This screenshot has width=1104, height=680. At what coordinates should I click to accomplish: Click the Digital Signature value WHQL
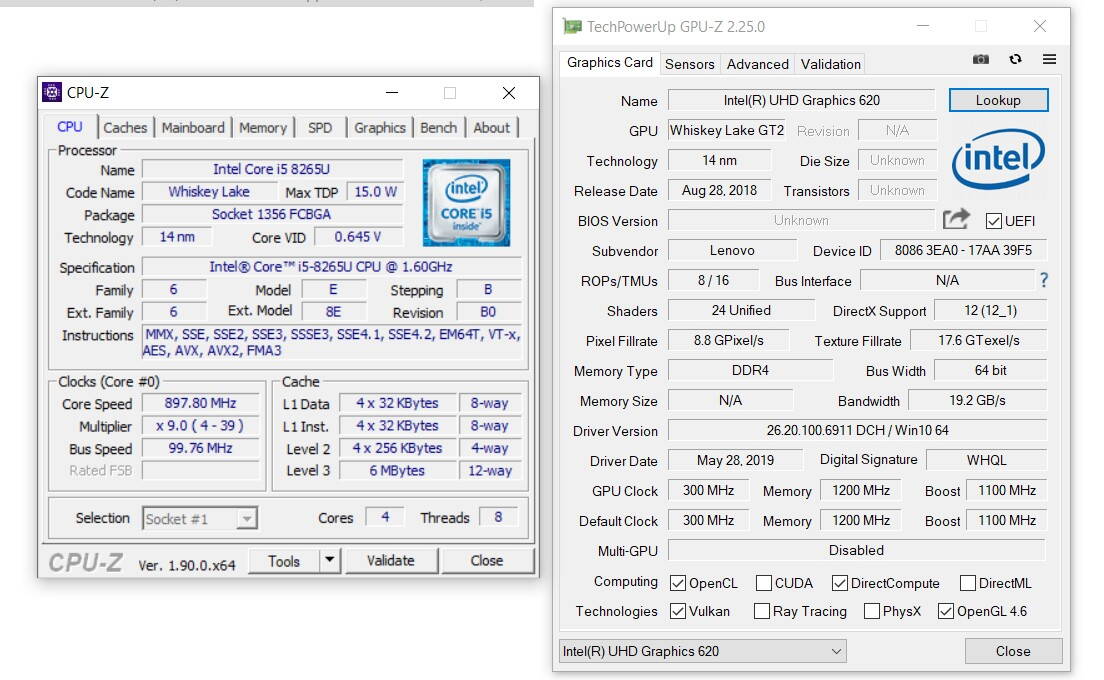(x=986, y=460)
